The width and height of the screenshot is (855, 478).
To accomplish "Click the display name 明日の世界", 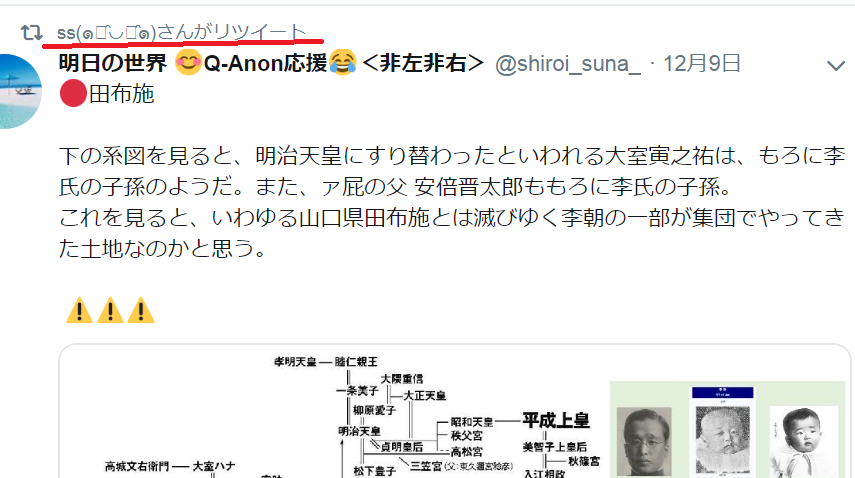I will coord(113,63).
